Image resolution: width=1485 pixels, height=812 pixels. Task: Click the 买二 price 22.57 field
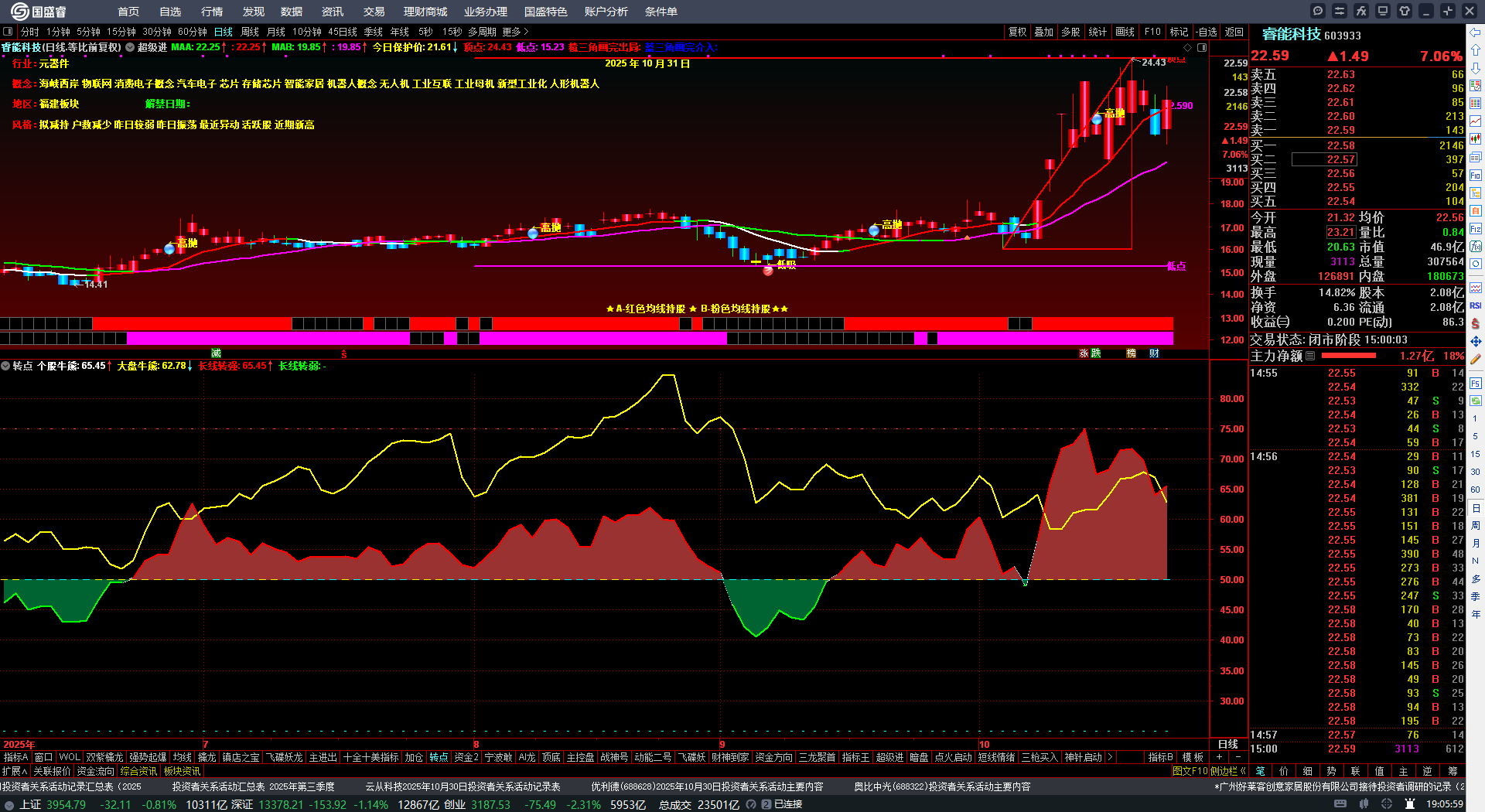coord(1341,159)
